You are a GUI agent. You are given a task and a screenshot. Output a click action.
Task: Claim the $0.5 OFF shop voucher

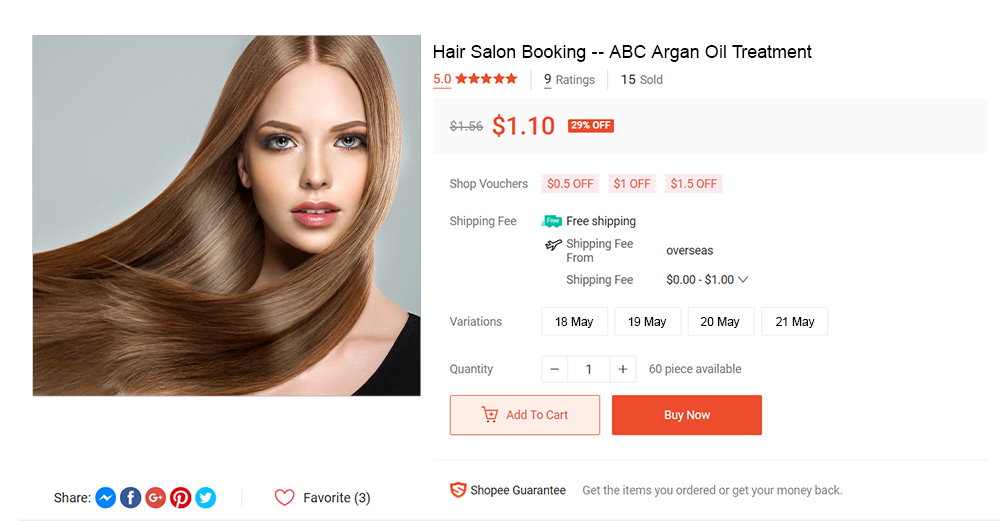[570, 184]
